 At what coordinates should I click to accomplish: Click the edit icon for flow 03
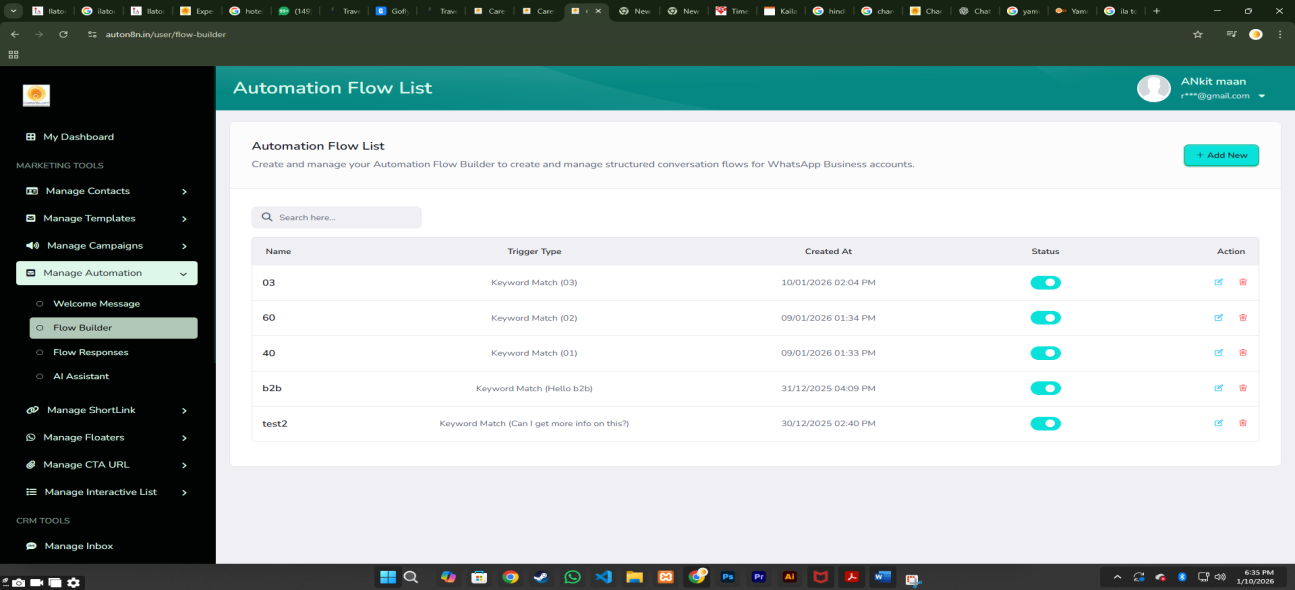click(x=1218, y=282)
